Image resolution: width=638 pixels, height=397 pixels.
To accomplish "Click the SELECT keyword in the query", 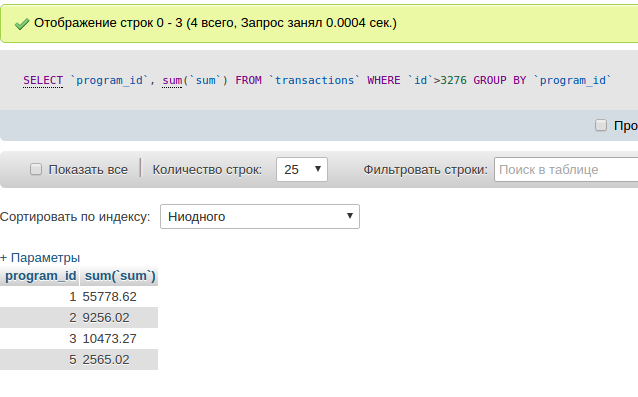I will [x=43, y=81].
